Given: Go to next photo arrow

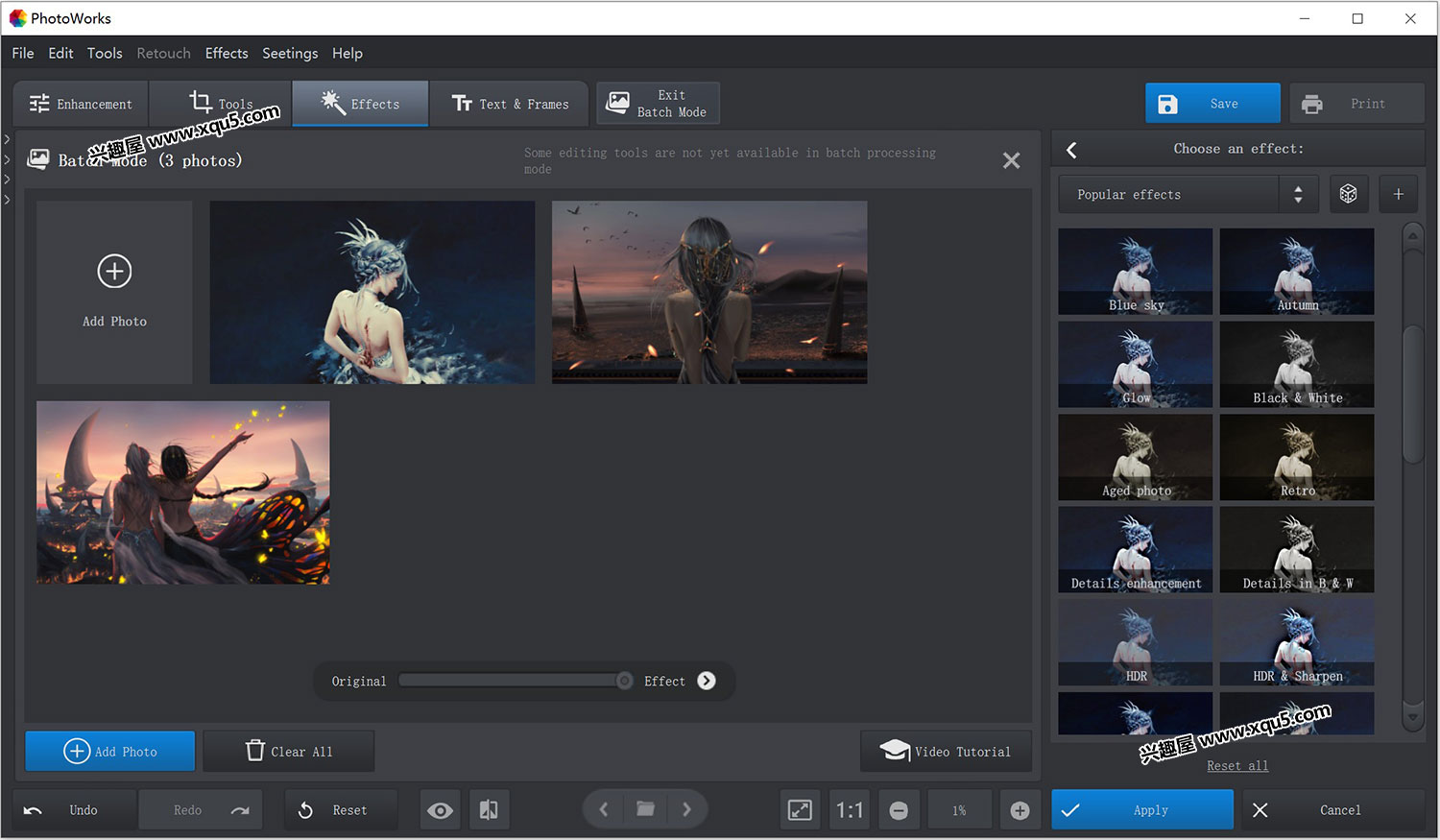Looking at the screenshot, I should (686, 809).
